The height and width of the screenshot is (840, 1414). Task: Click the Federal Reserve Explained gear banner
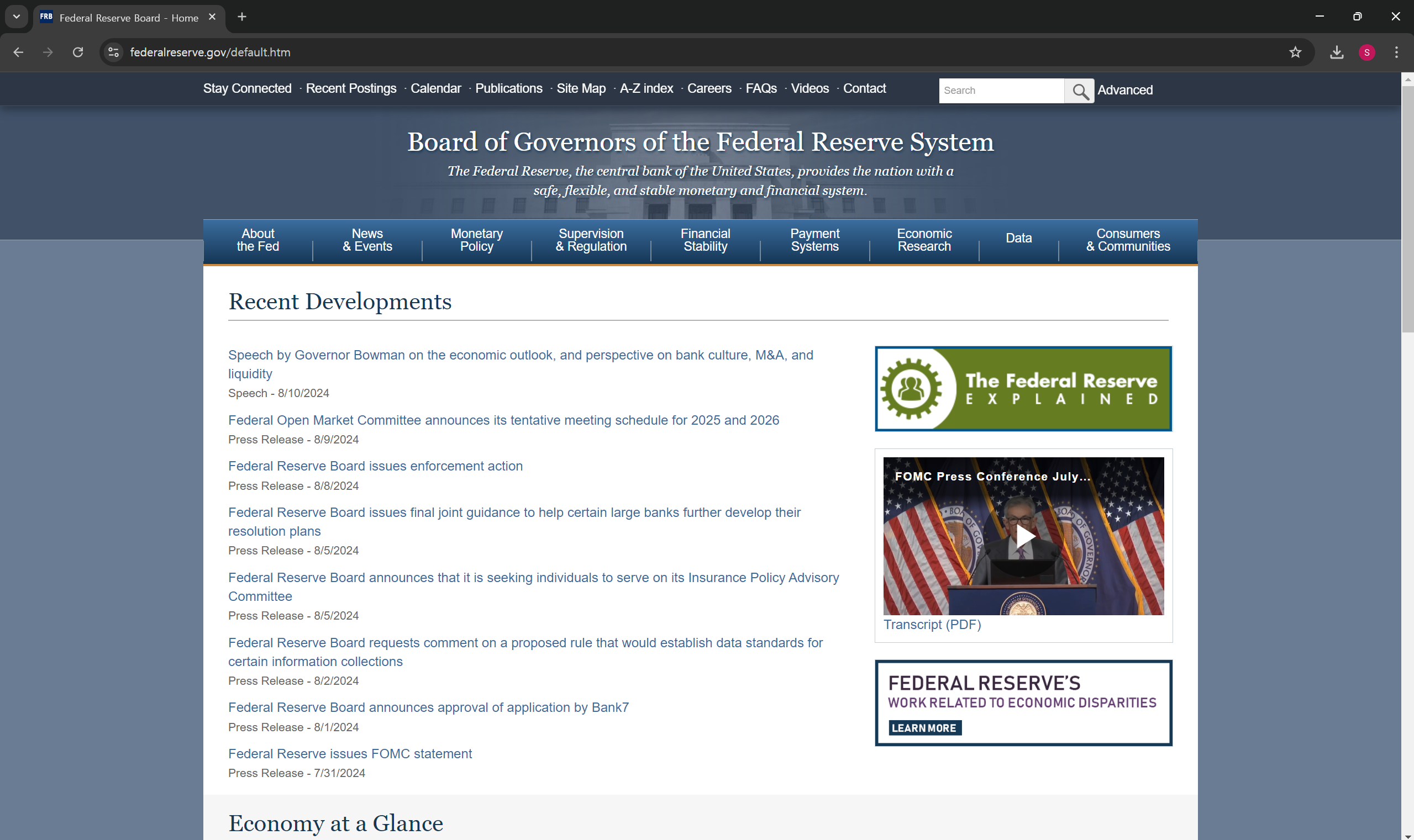click(x=1023, y=389)
